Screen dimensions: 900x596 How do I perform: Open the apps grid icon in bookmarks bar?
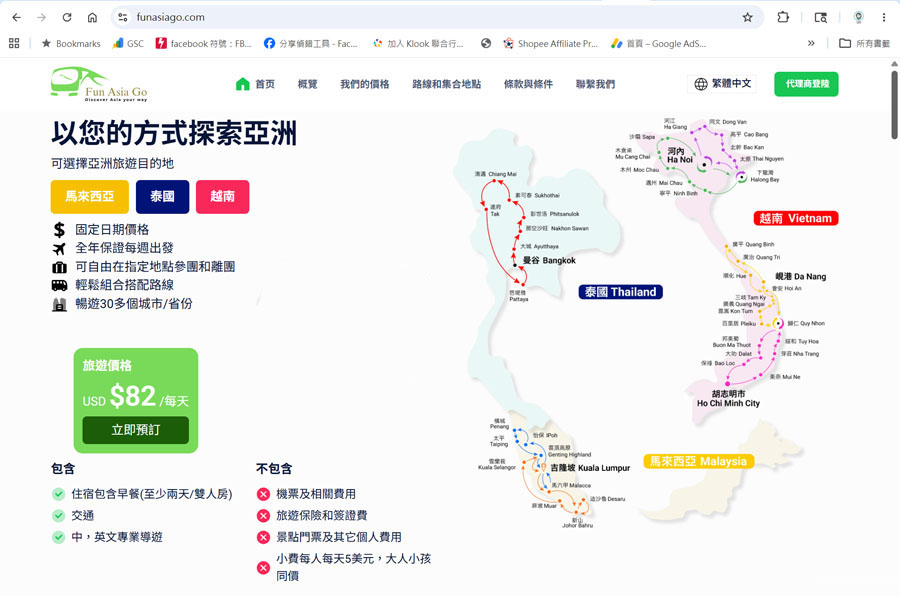(x=14, y=43)
